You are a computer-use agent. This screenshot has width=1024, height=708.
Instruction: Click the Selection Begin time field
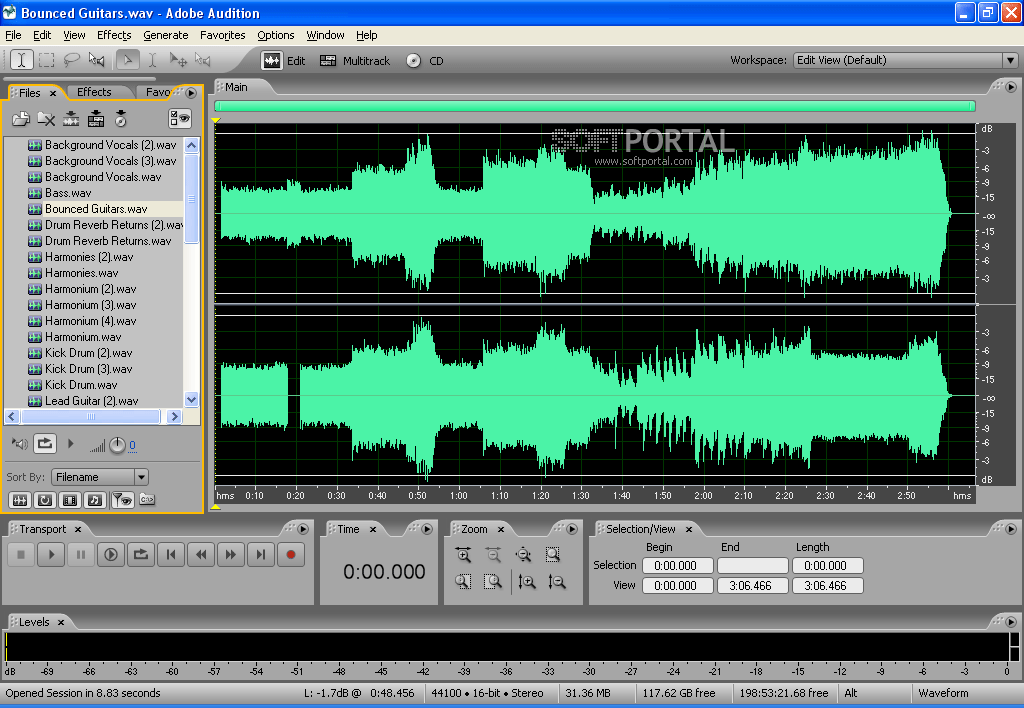pos(677,566)
